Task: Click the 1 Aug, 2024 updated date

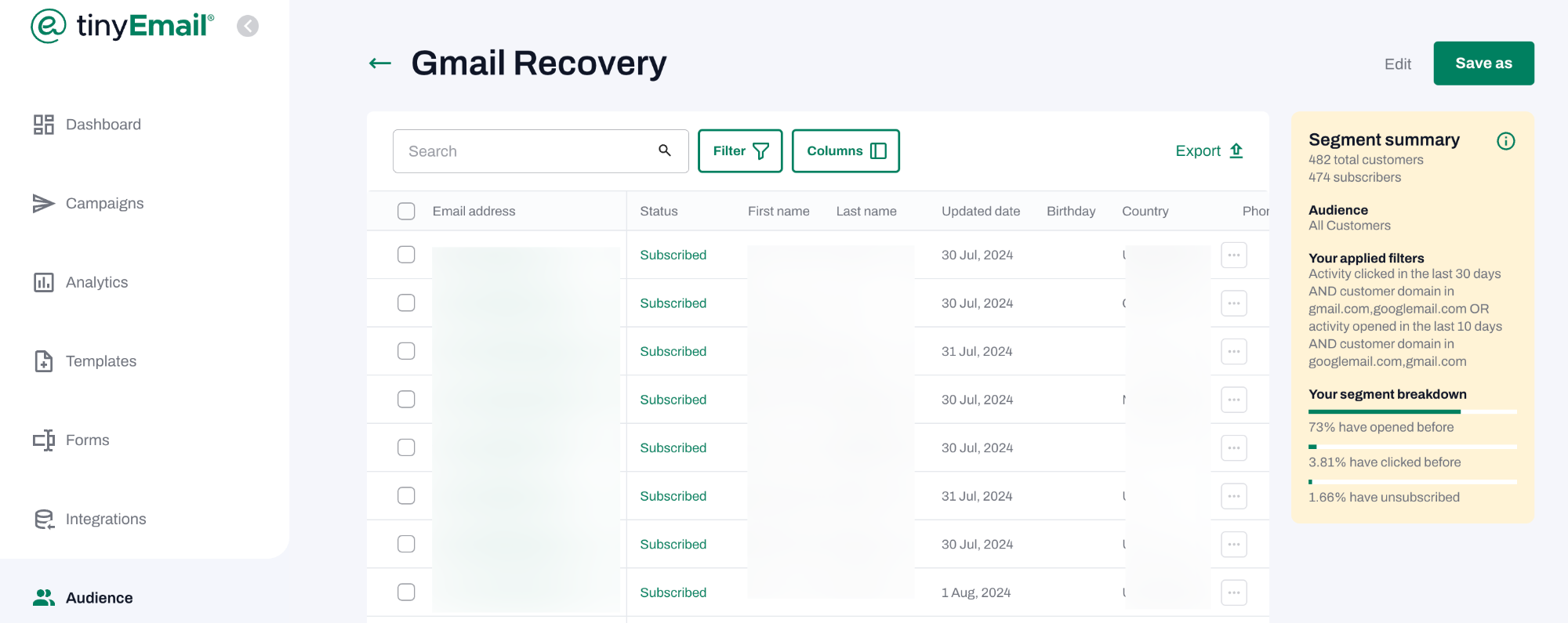Action: tap(976, 593)
